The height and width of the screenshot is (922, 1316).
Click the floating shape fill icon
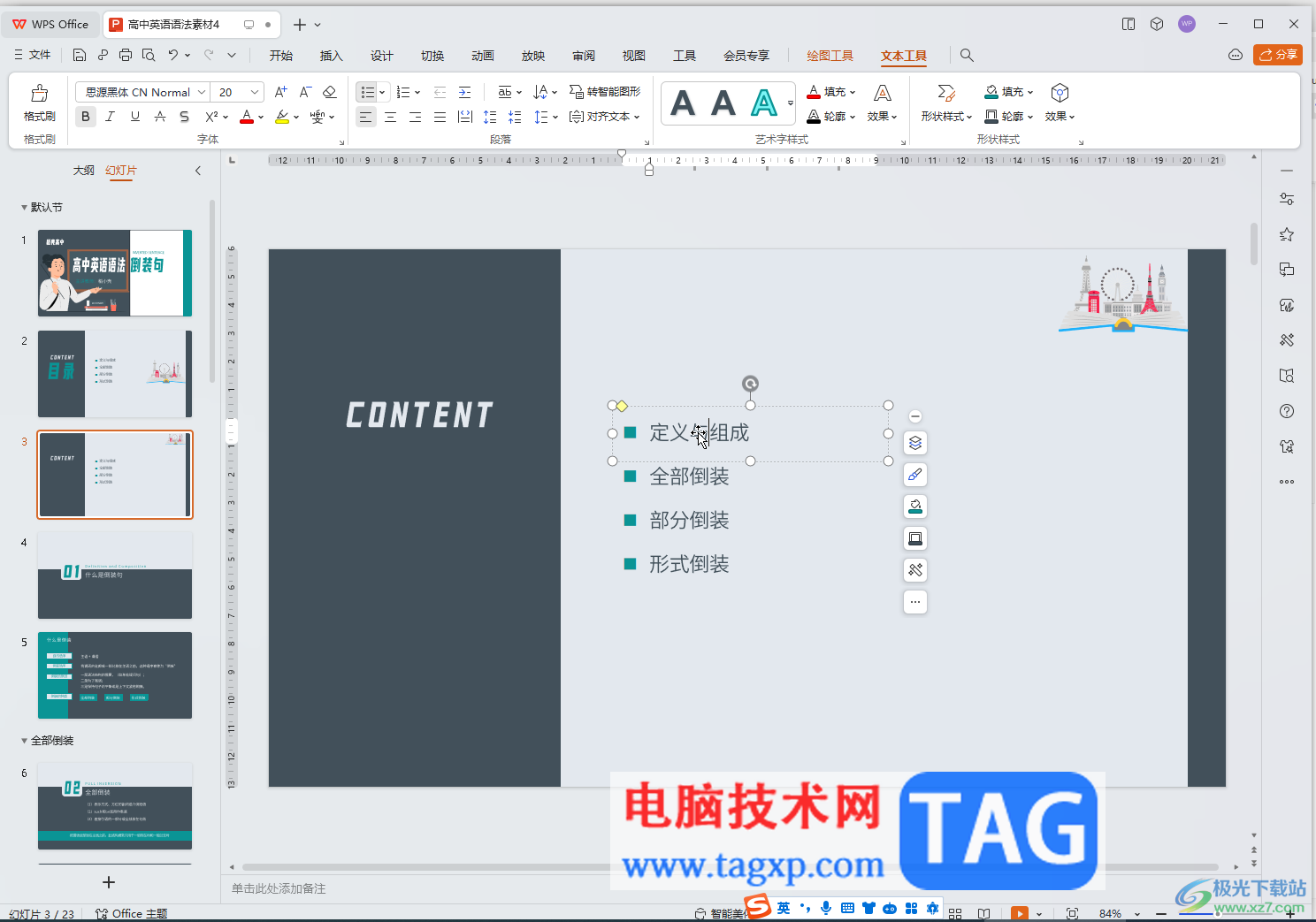pyautogui.click(x=915, y=507)
